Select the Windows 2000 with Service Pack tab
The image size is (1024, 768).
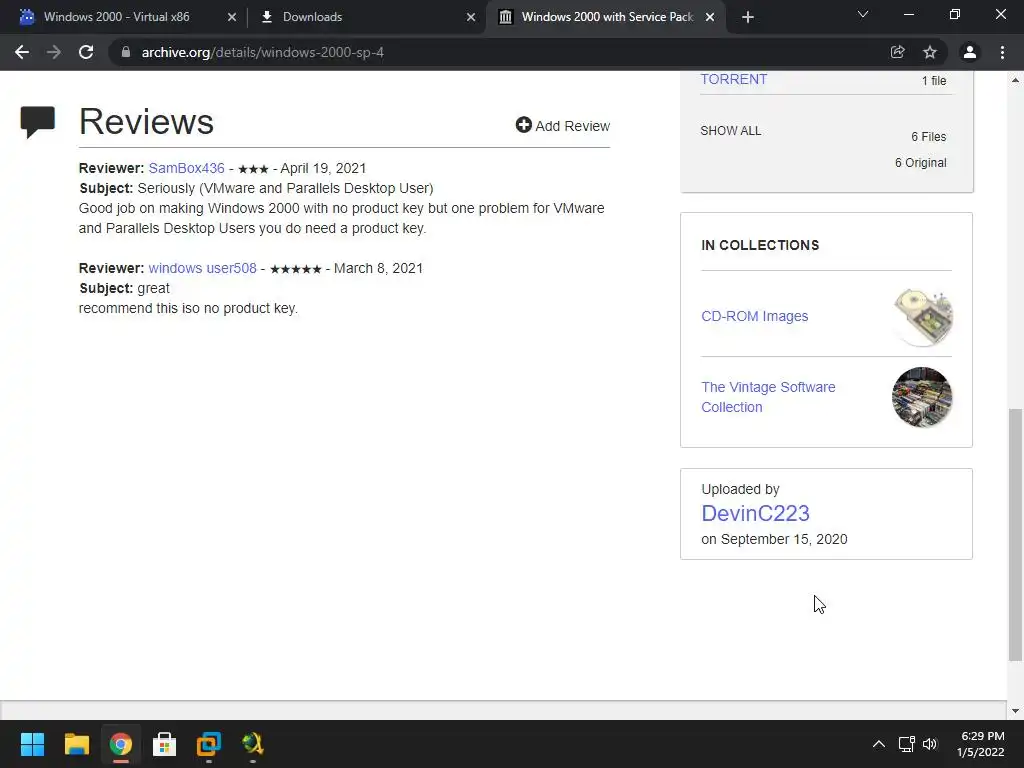coord(605,17)
